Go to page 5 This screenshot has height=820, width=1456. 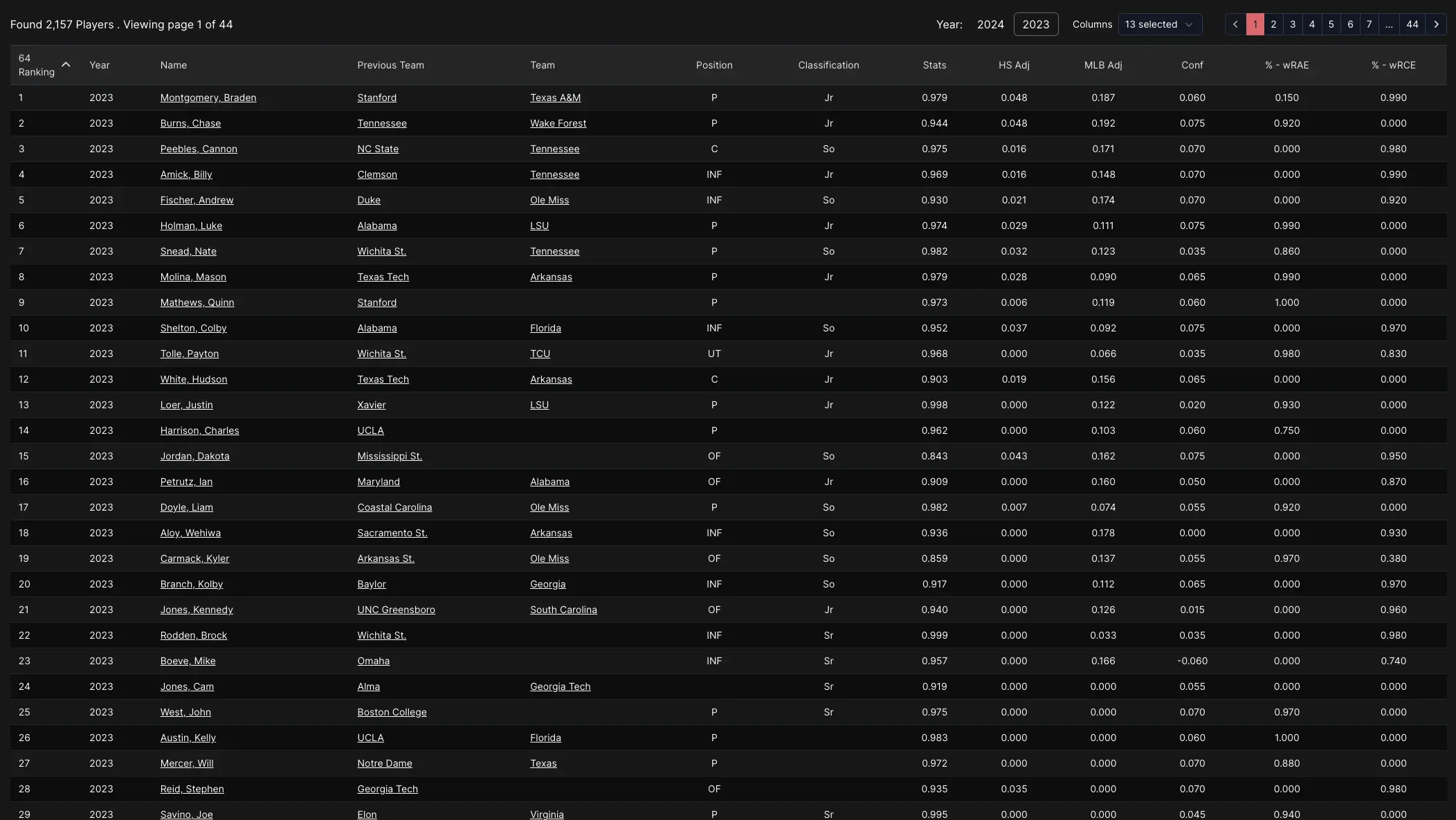(x=1331, y=24)
